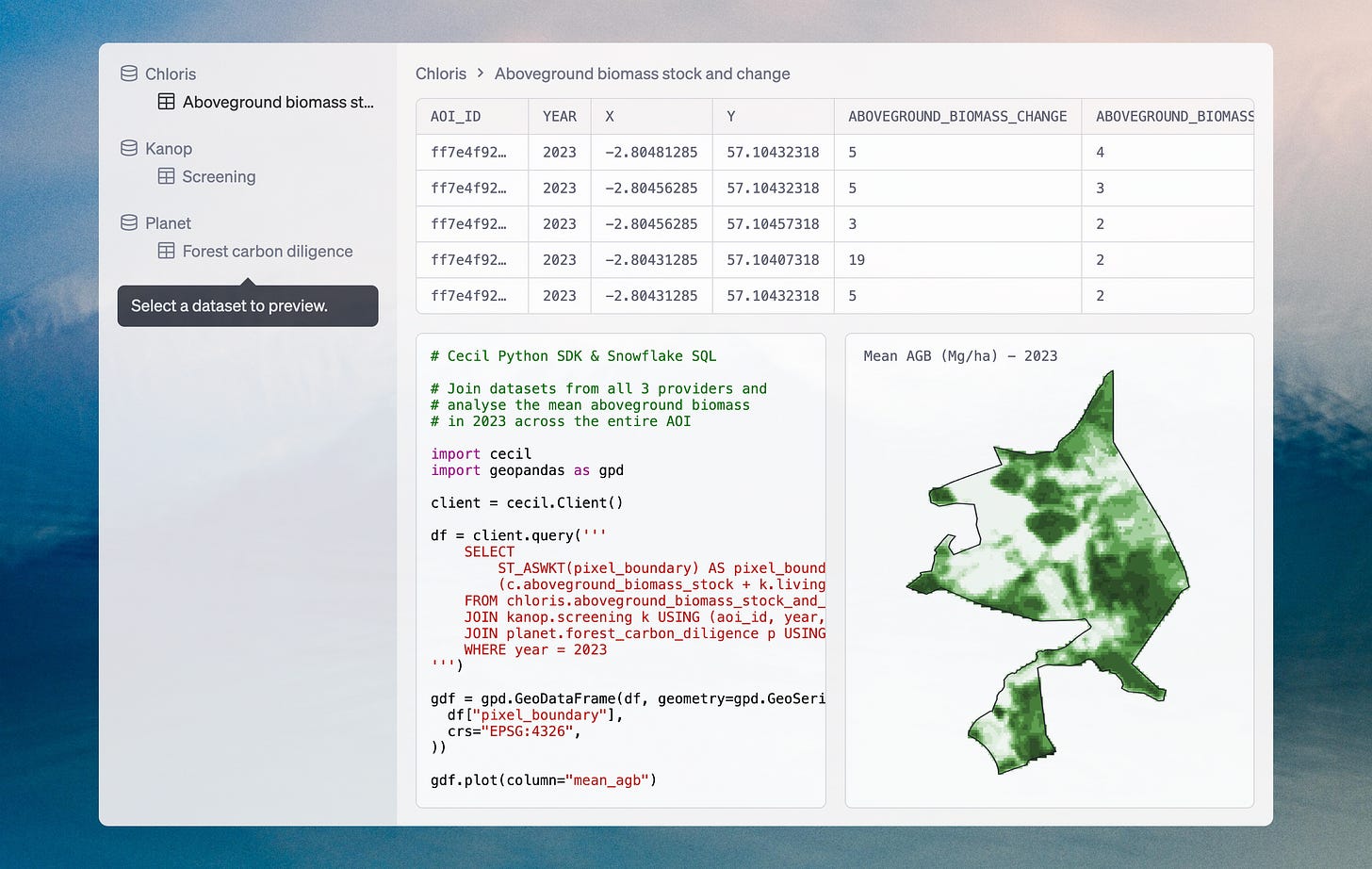Screen dimensions: 1372x869
Task: Click biomass change value 19
Action: 857,259
